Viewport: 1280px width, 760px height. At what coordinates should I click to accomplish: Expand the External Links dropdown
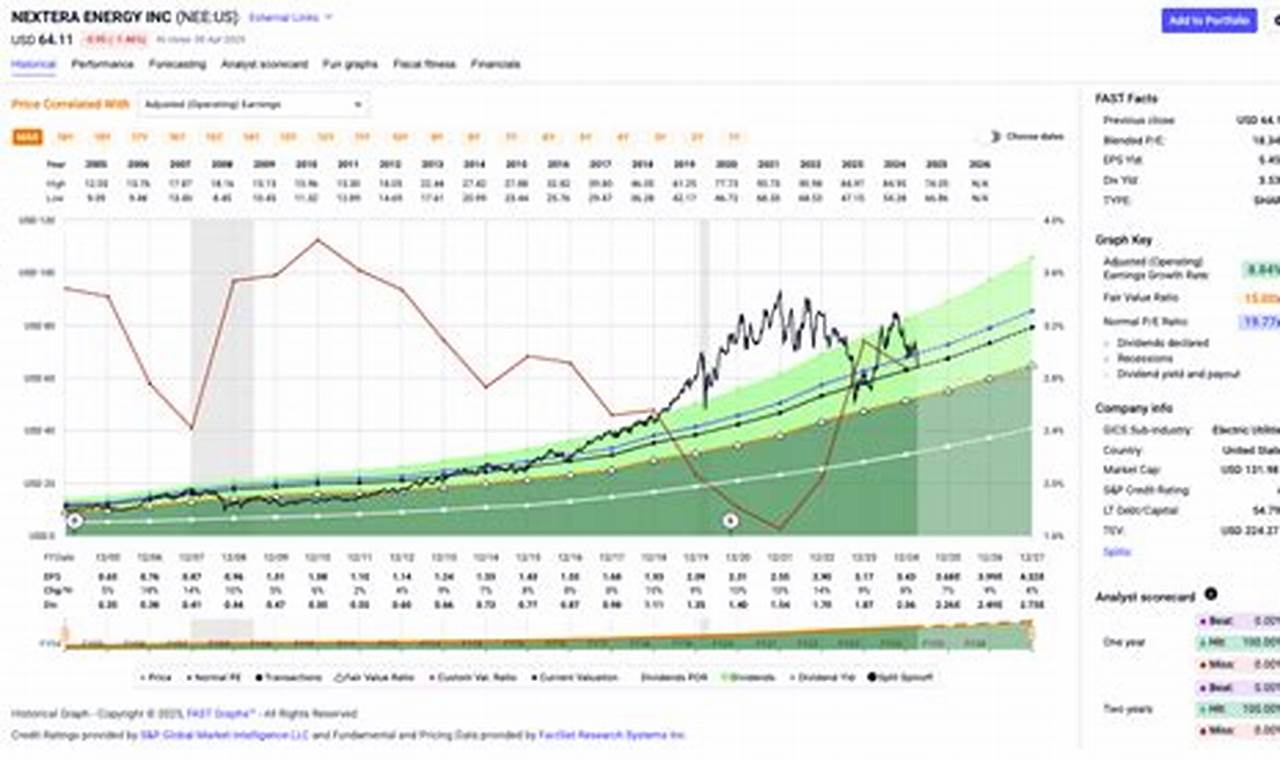pos(290,17)
